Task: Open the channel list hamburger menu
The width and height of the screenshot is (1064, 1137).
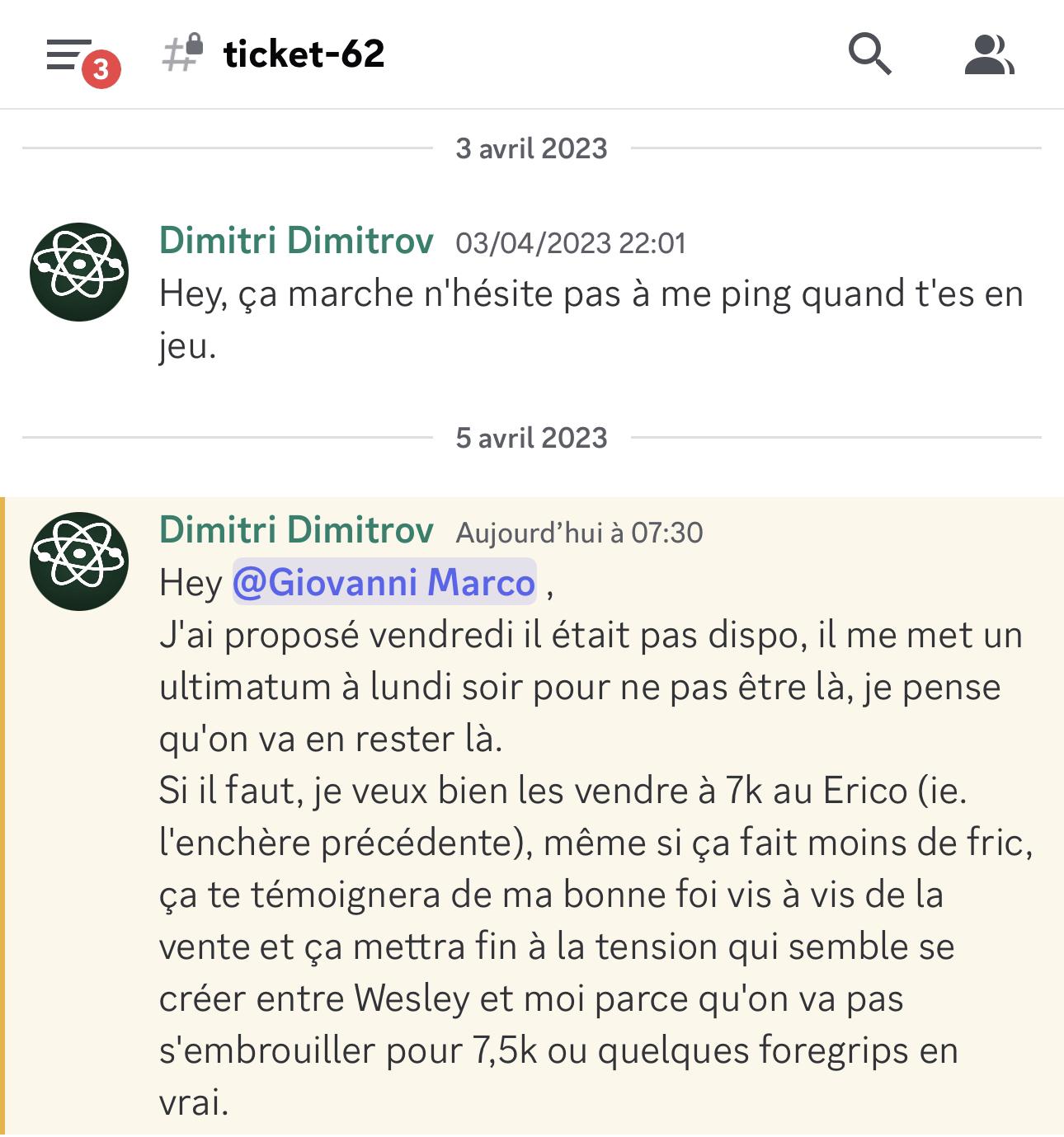Action: [x=69, y=55]
